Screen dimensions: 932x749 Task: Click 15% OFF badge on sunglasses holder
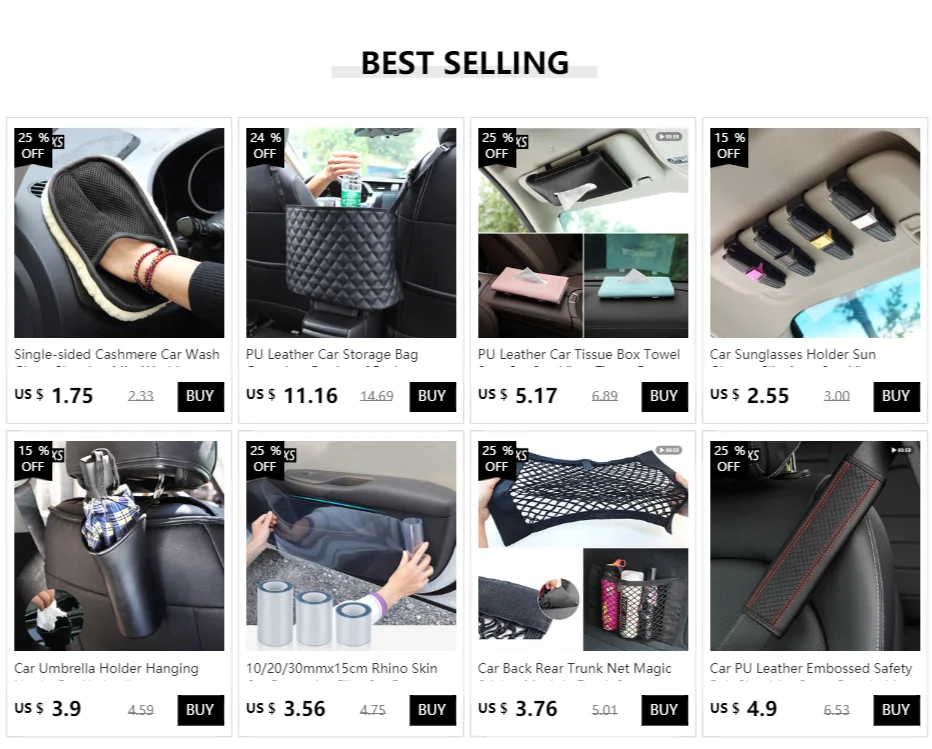click(729, 146)
